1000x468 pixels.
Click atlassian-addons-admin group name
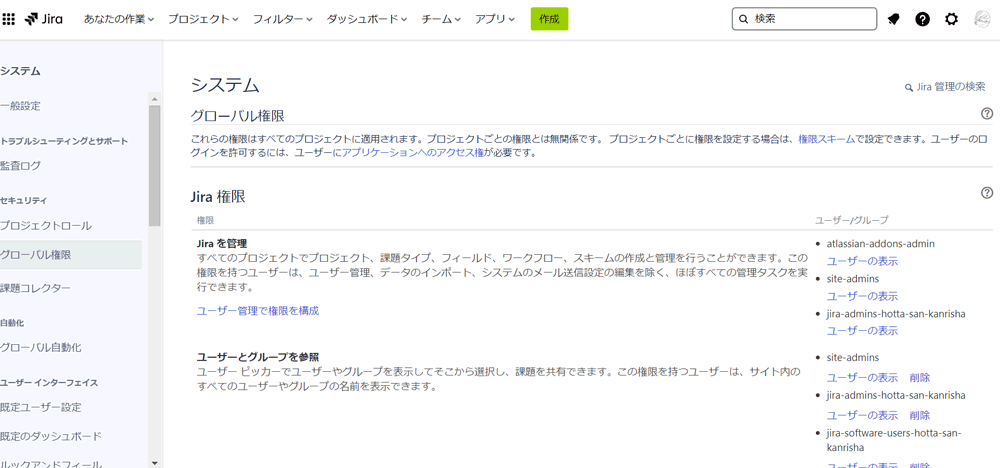pyautogui.click(x=881, y=244)
